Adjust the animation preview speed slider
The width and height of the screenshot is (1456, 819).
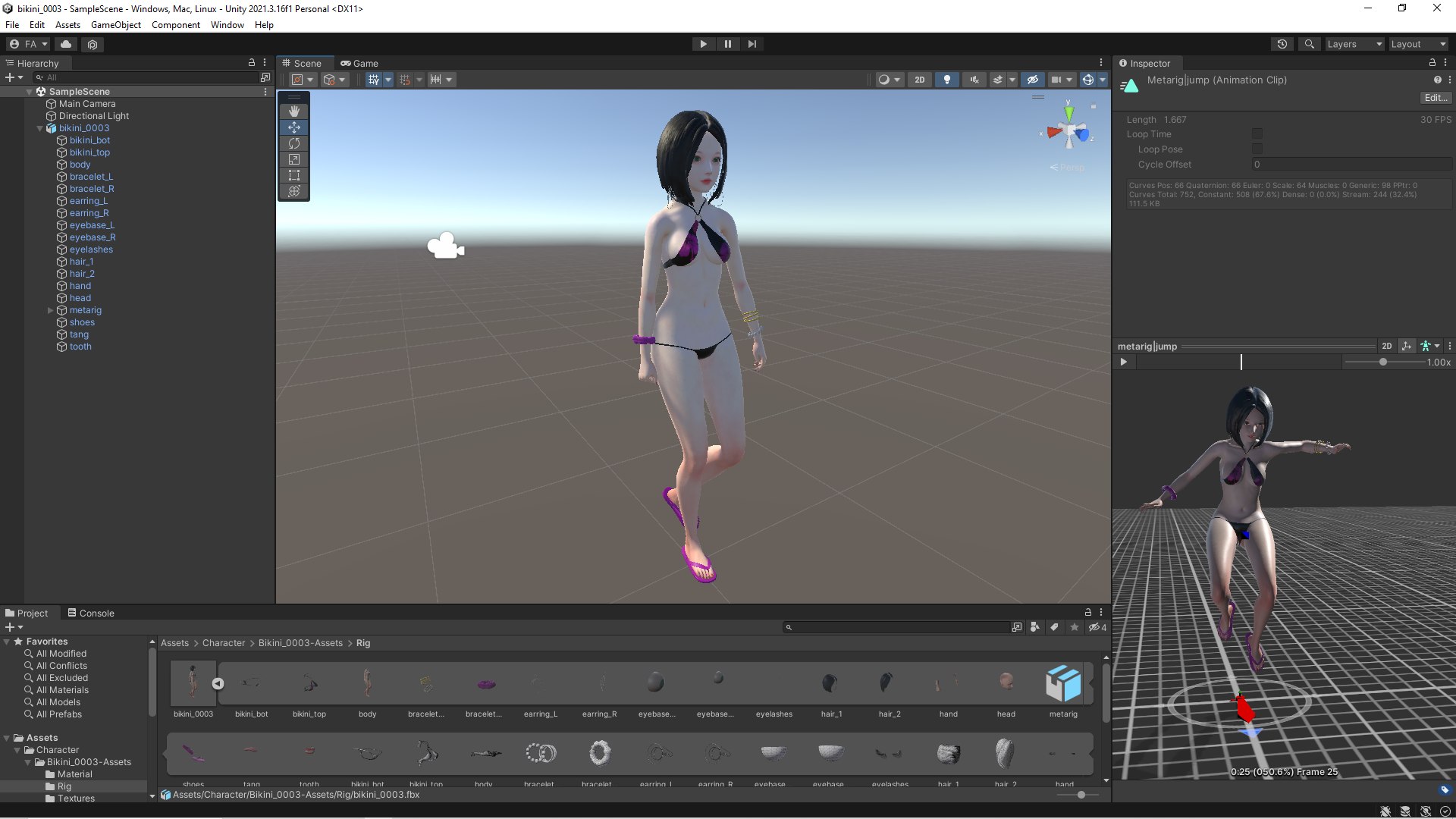coord(1383,362)
